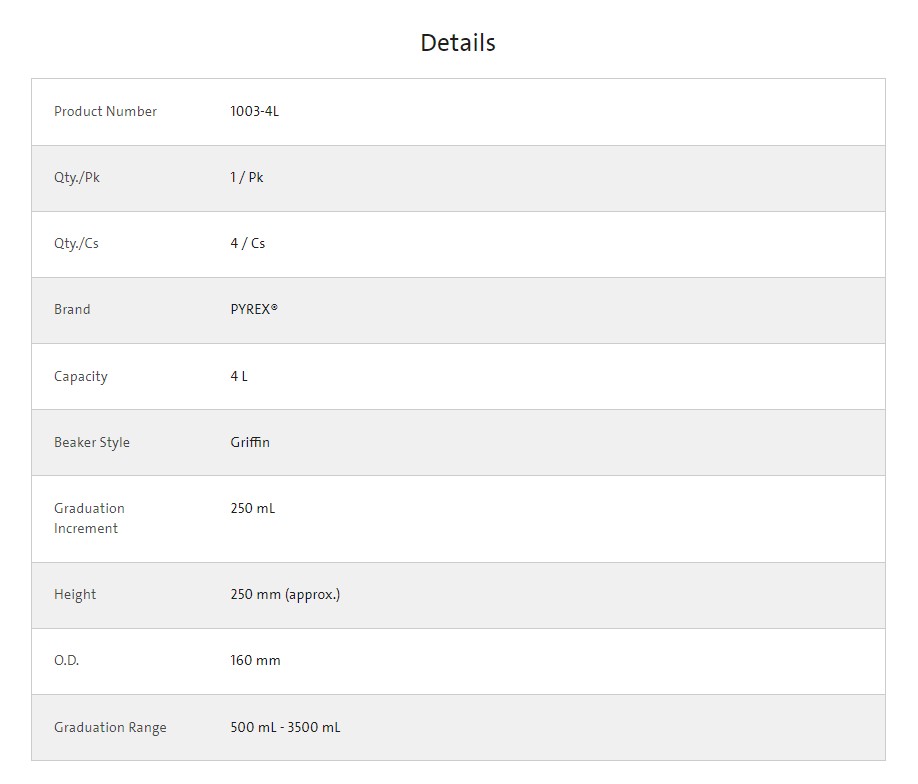Click the Details heading
This screenshot has width=918, height=784.
coord(457,43)
